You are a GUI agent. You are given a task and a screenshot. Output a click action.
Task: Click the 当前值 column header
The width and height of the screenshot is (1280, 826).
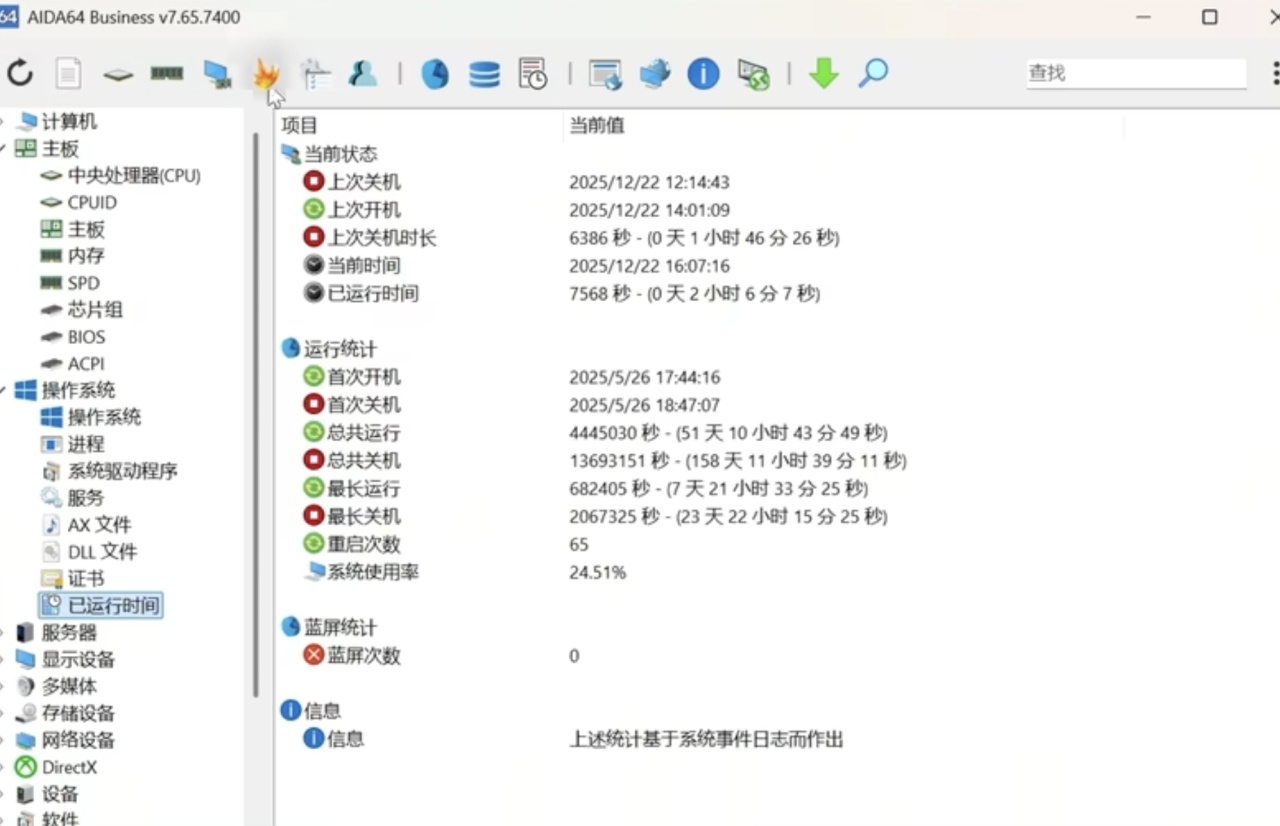[x=597, y=125]
